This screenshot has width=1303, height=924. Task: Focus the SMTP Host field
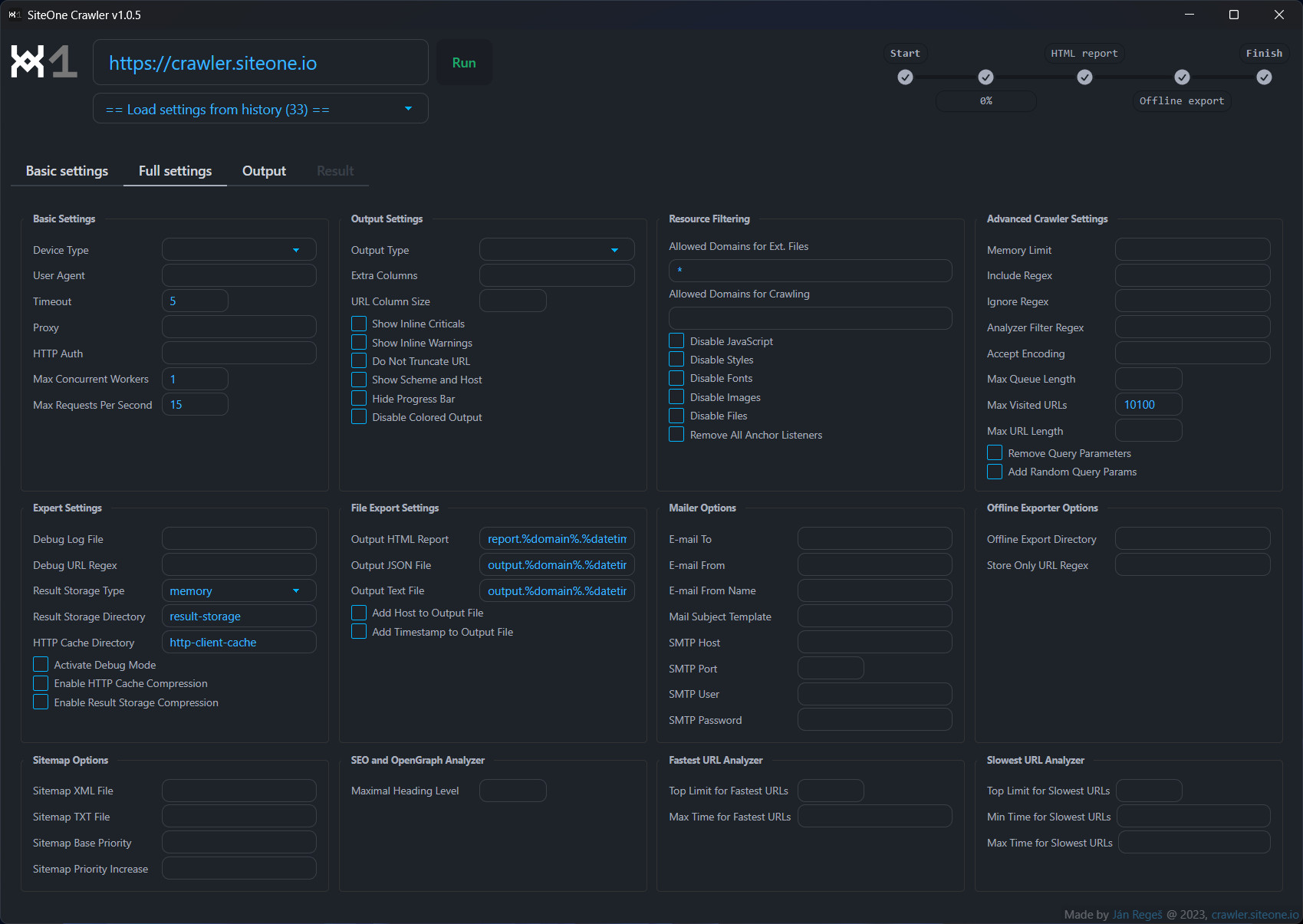pyautogui.click(x=875, y=642)
